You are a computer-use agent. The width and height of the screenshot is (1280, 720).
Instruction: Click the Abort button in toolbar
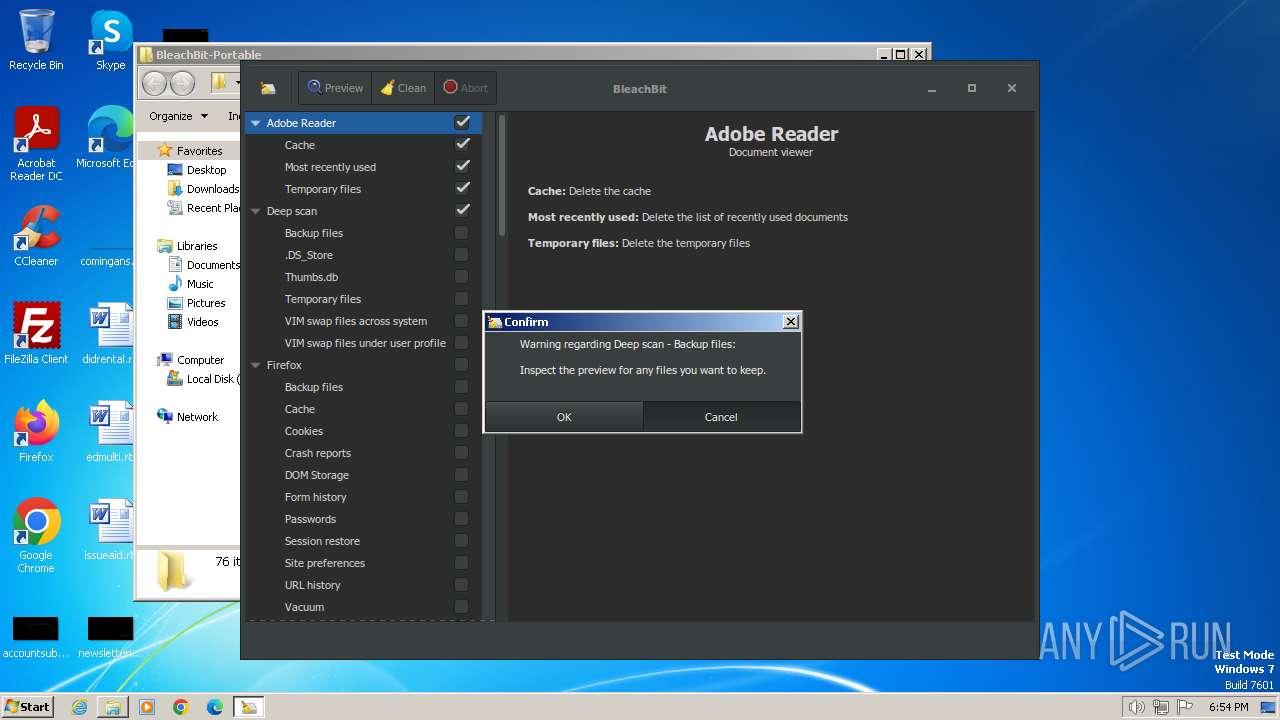(465, 88)
